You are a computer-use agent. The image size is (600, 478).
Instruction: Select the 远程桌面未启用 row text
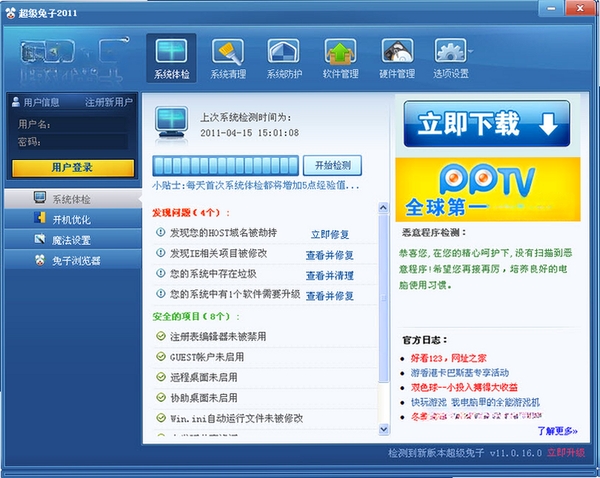(204, 377)
